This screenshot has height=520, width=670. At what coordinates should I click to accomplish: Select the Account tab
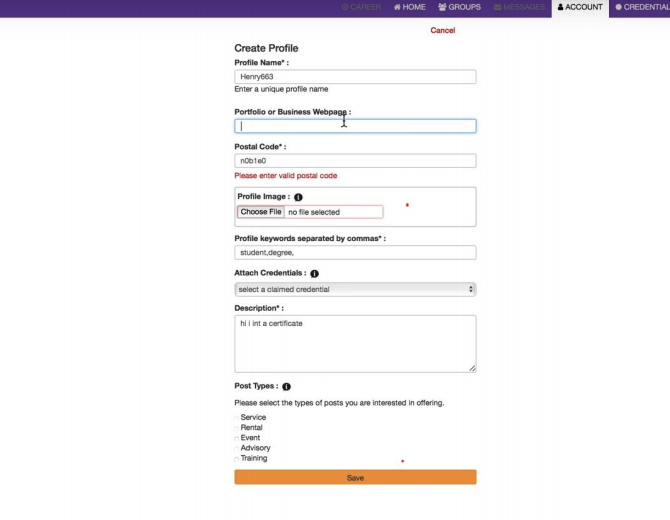580,8
